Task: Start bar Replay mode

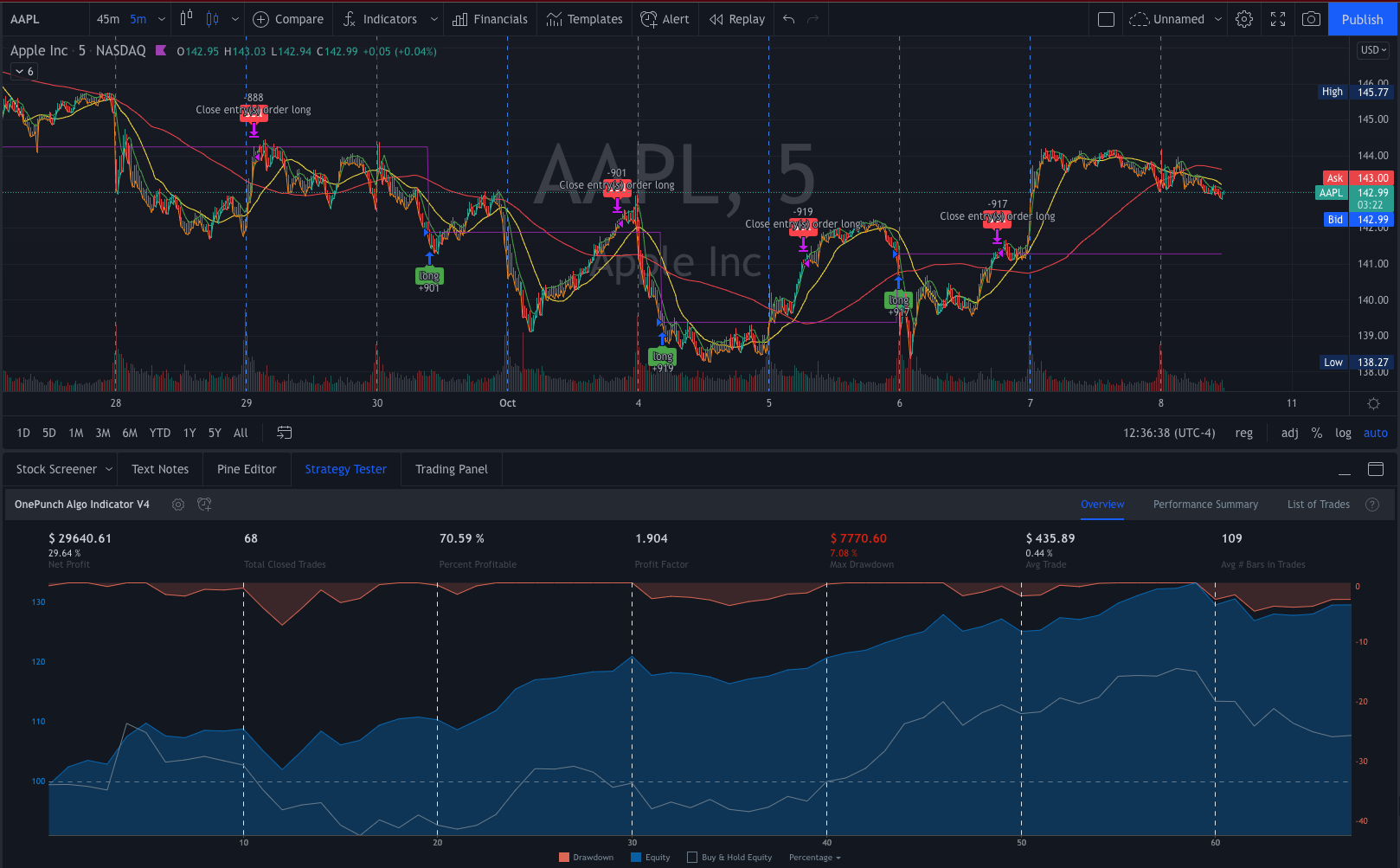Action: pos(737,19)
